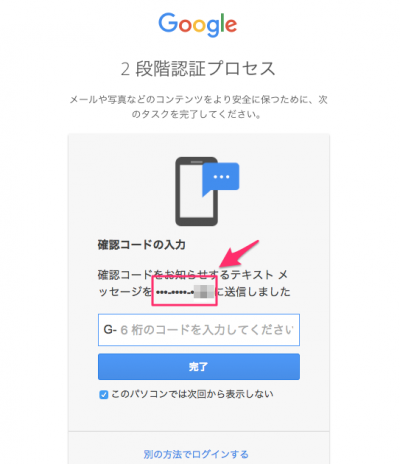Click the blue chat bubble icon
400x464 pixels.
220,179
